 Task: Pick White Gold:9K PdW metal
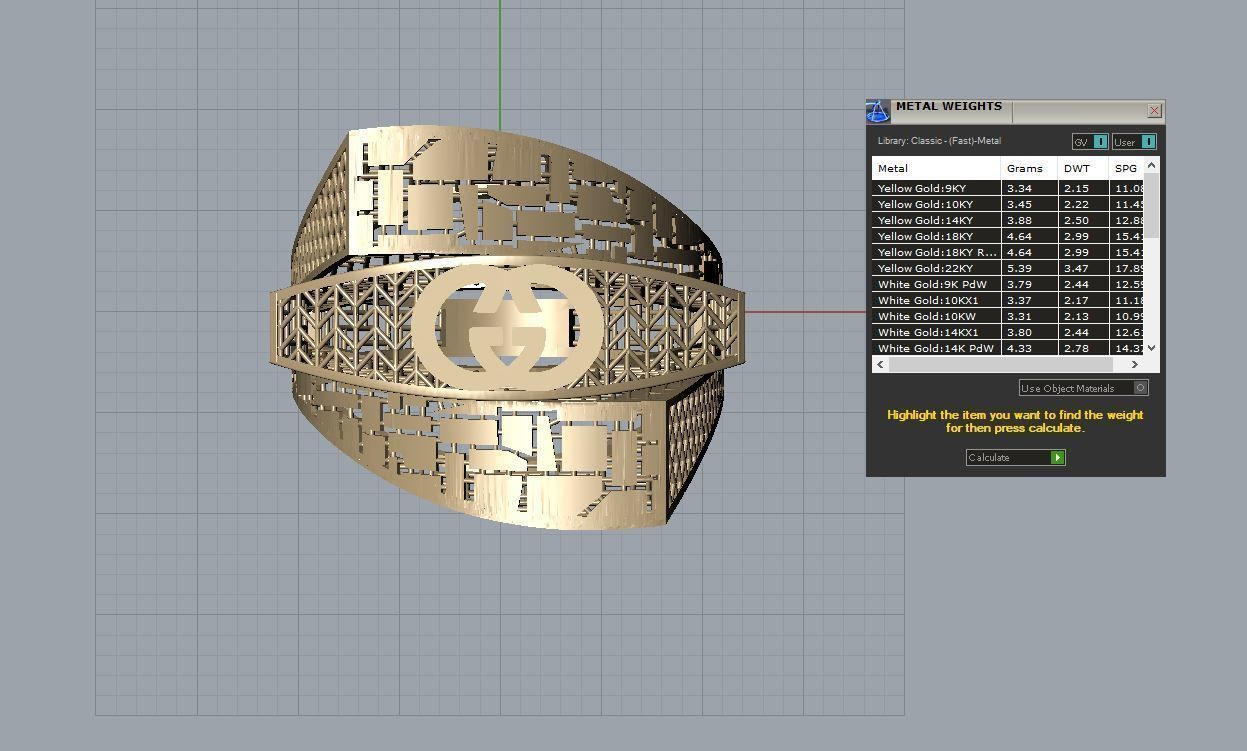coord(1007,284)
